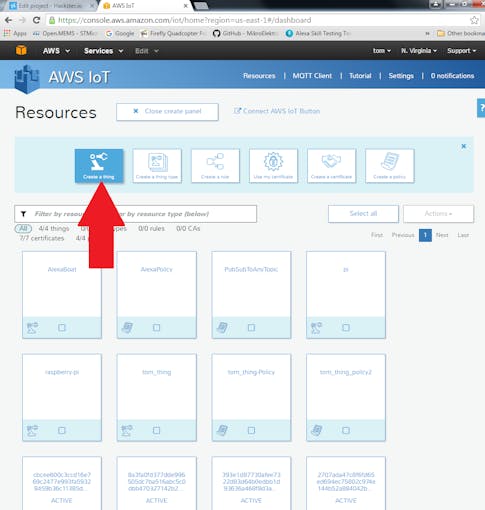Click the Create a policy tile

click(x=390, y=166)
